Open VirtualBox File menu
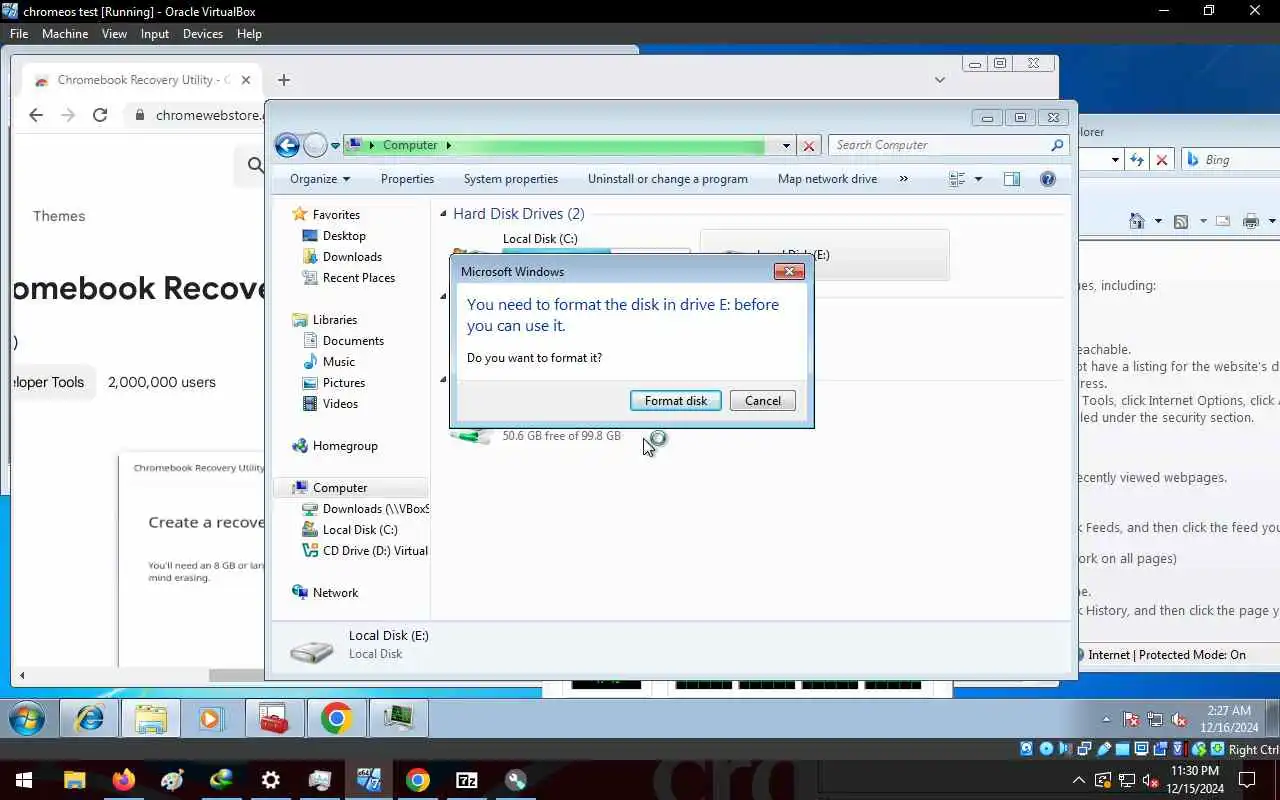The image size is (1280, 800). (19, 33)
